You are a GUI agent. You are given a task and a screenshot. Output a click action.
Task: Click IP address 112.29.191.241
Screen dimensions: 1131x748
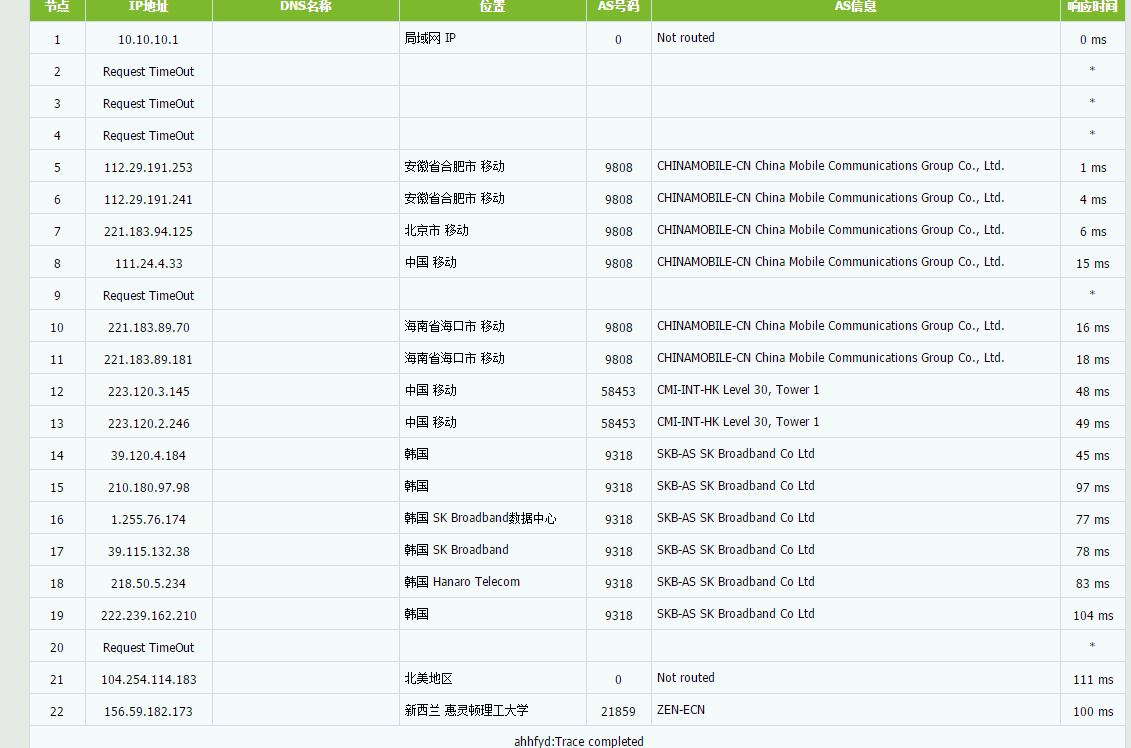[x=148, y=200]
